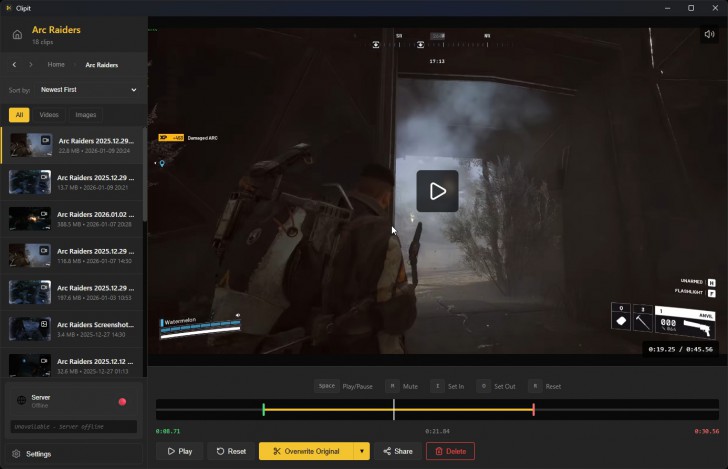
Task: Switch to the All filter tab
Action: point(18,115)
